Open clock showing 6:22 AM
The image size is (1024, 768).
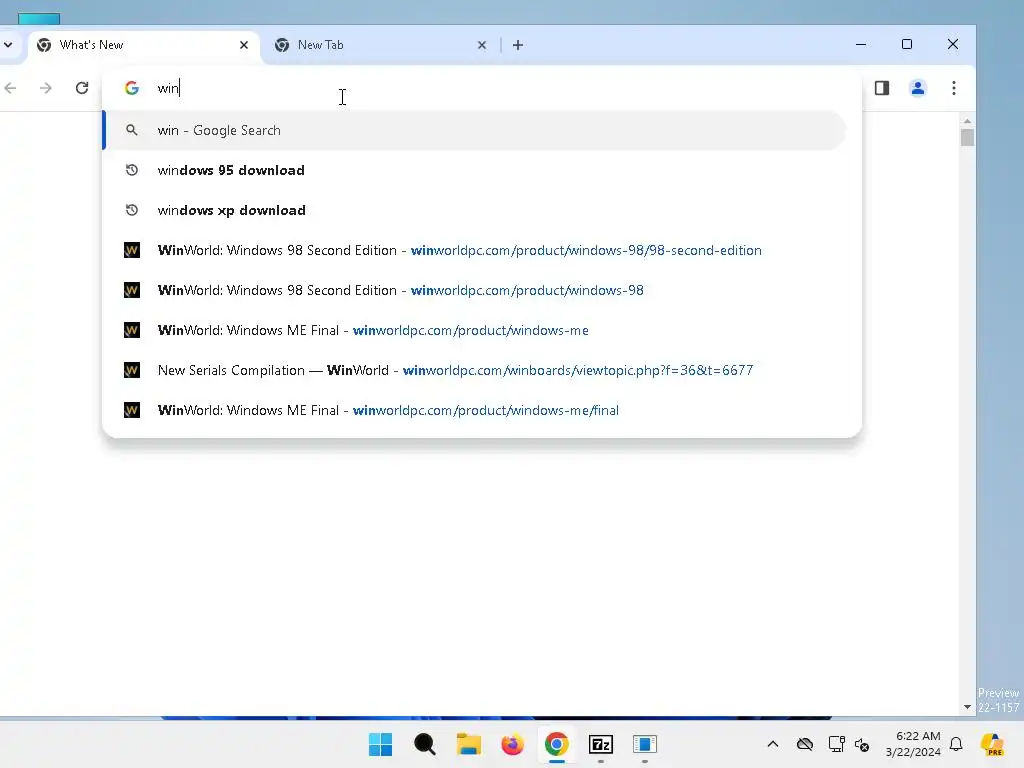913,744
